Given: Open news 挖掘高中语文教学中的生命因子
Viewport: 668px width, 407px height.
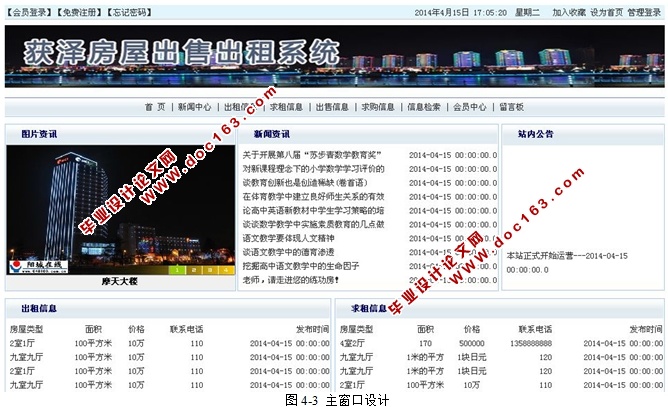Looking at the screenshot, I should click(x=301, y=266).
